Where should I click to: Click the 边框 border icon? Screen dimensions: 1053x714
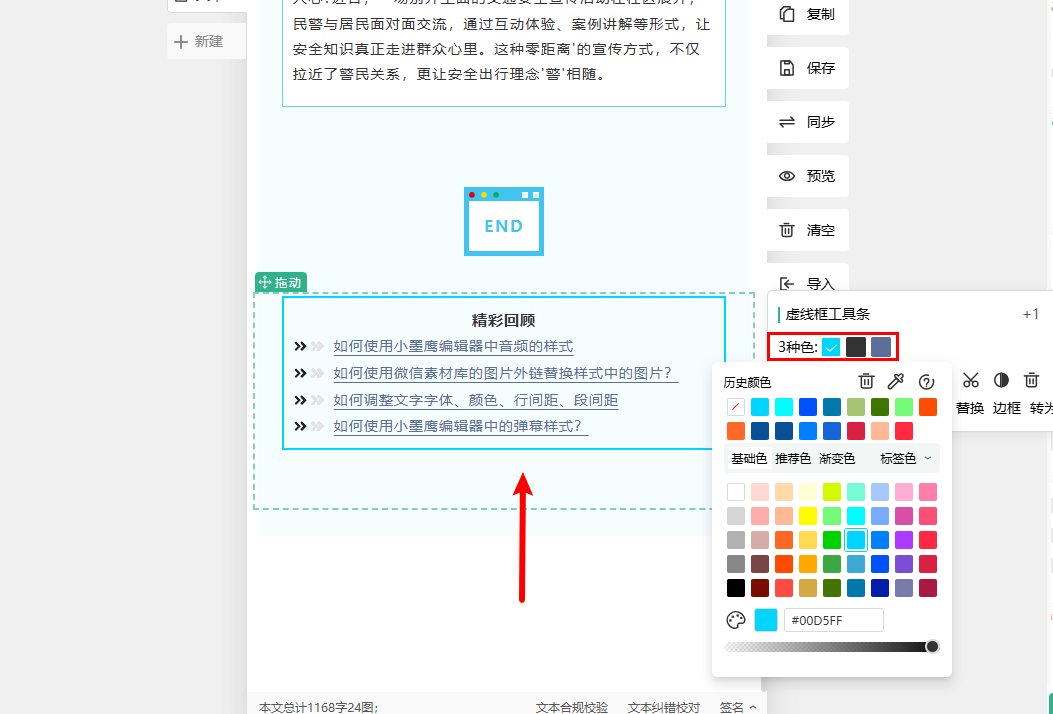click(x=1001, y=381)
